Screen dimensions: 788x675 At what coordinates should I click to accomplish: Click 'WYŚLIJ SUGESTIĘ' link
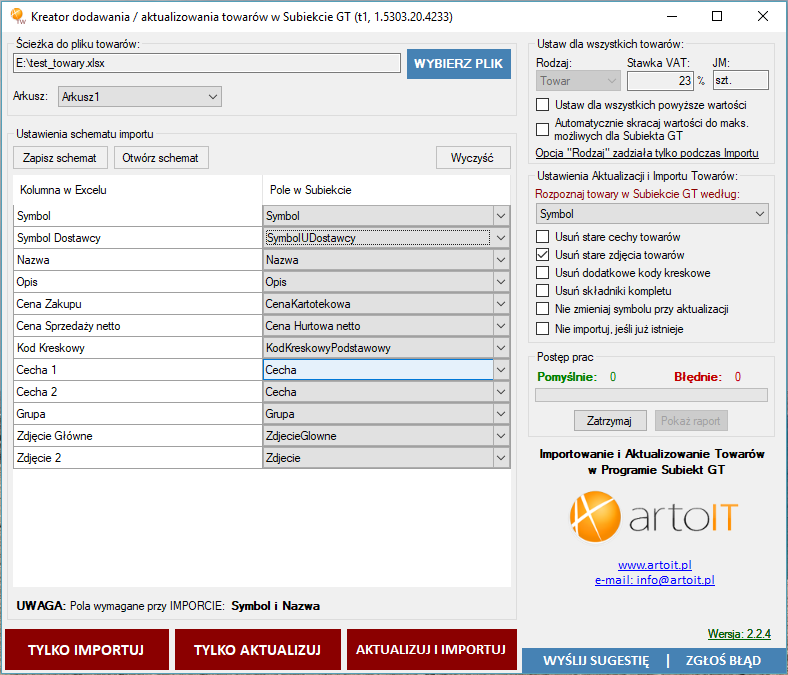[596, 660]
